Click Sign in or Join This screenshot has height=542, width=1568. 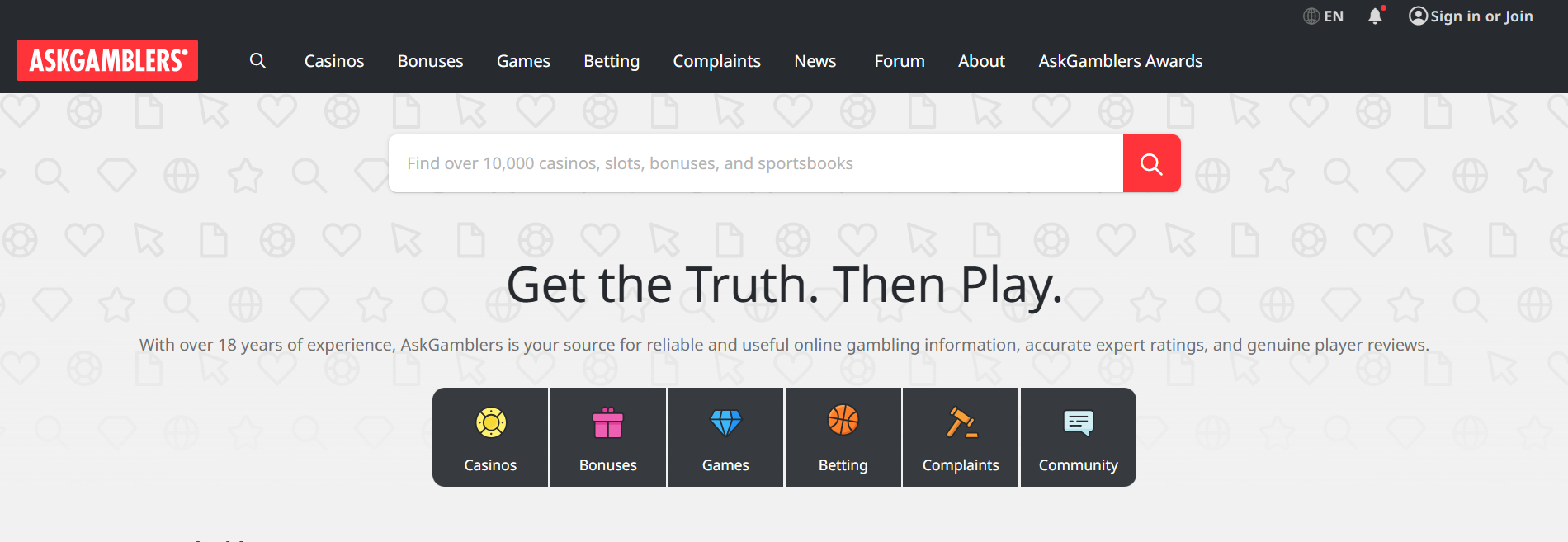1471,16
